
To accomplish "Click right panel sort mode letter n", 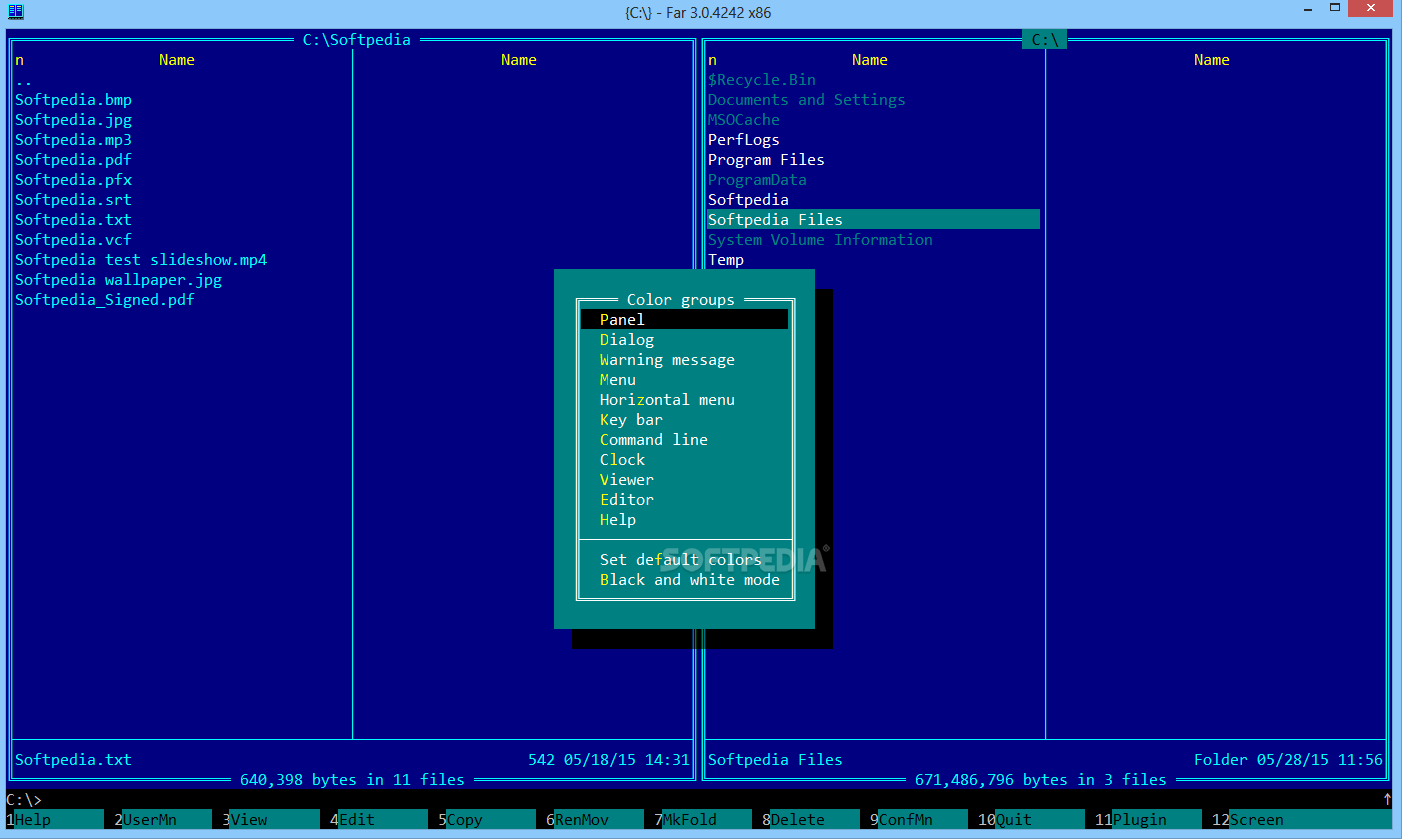I will point(713,60).
